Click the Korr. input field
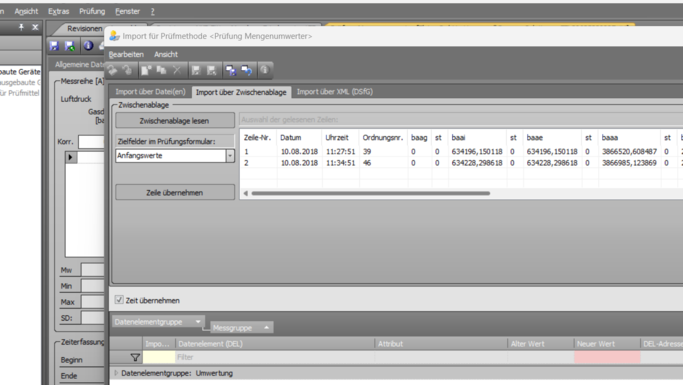 [x=91, y=142]
